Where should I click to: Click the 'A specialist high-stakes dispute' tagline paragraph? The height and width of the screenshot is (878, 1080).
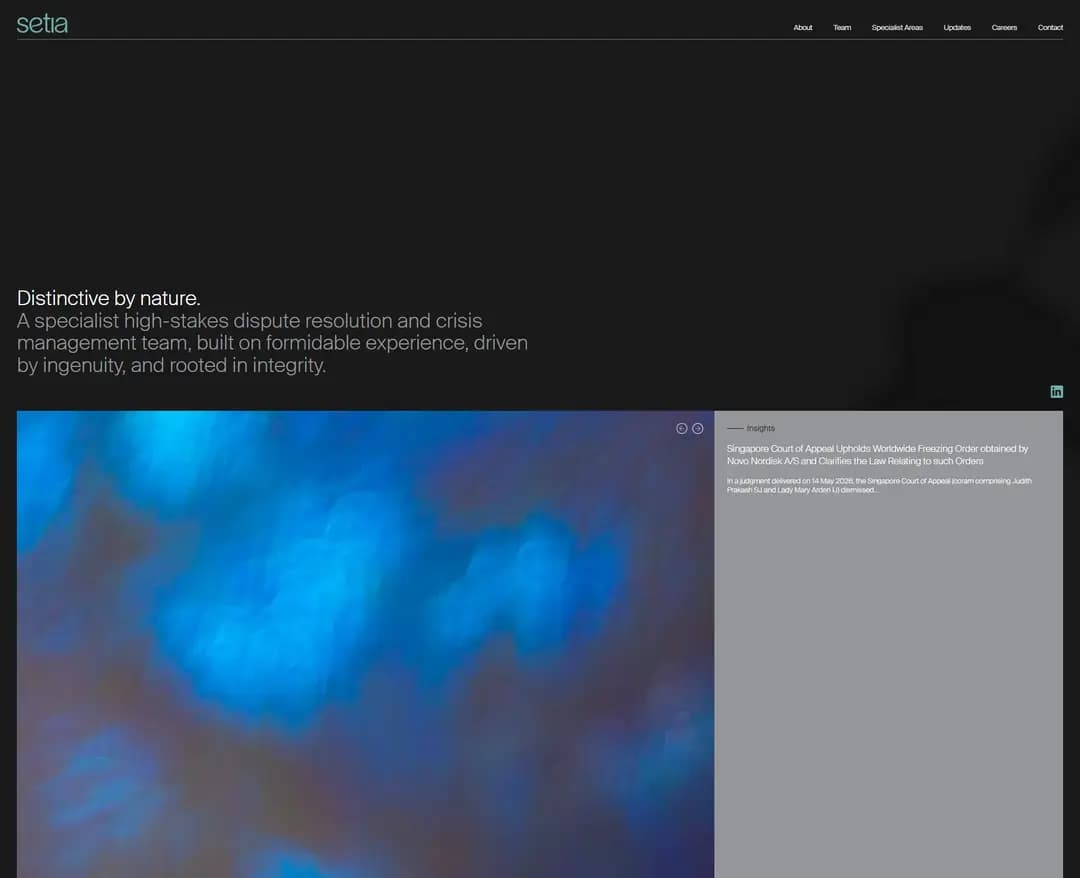coord(272,343)
